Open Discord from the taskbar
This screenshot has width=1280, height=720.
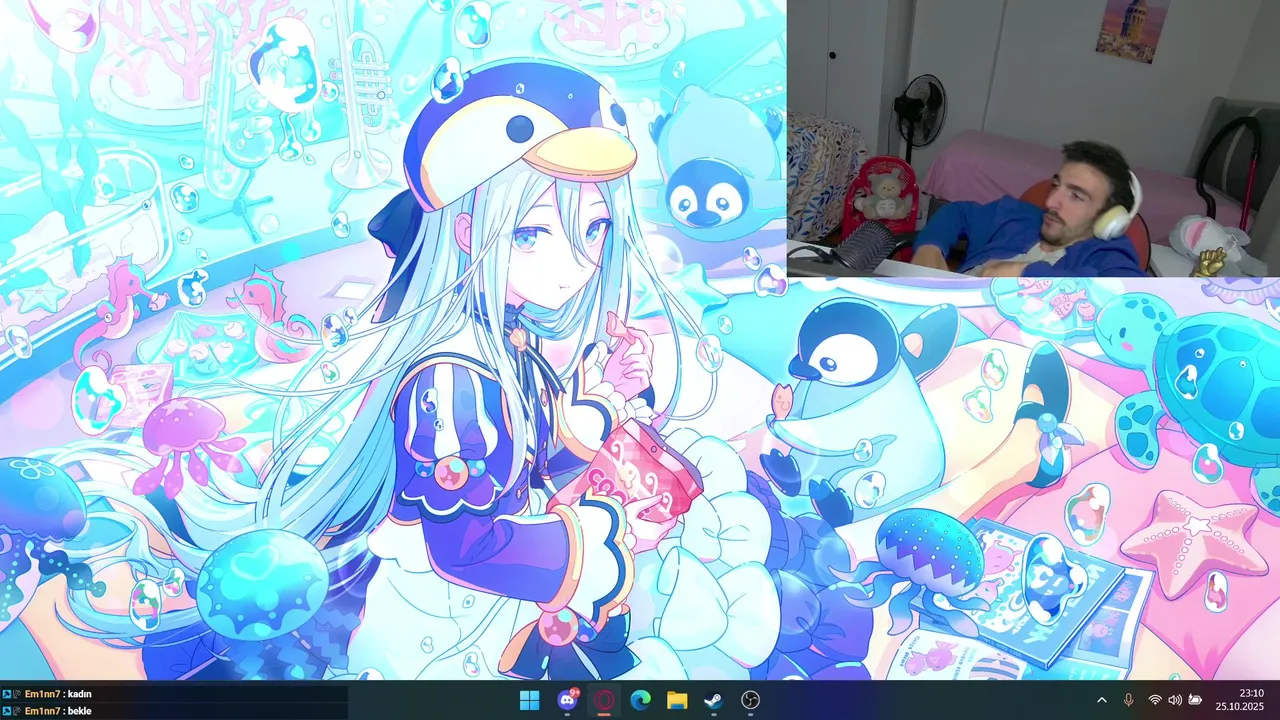pos(567,701)
